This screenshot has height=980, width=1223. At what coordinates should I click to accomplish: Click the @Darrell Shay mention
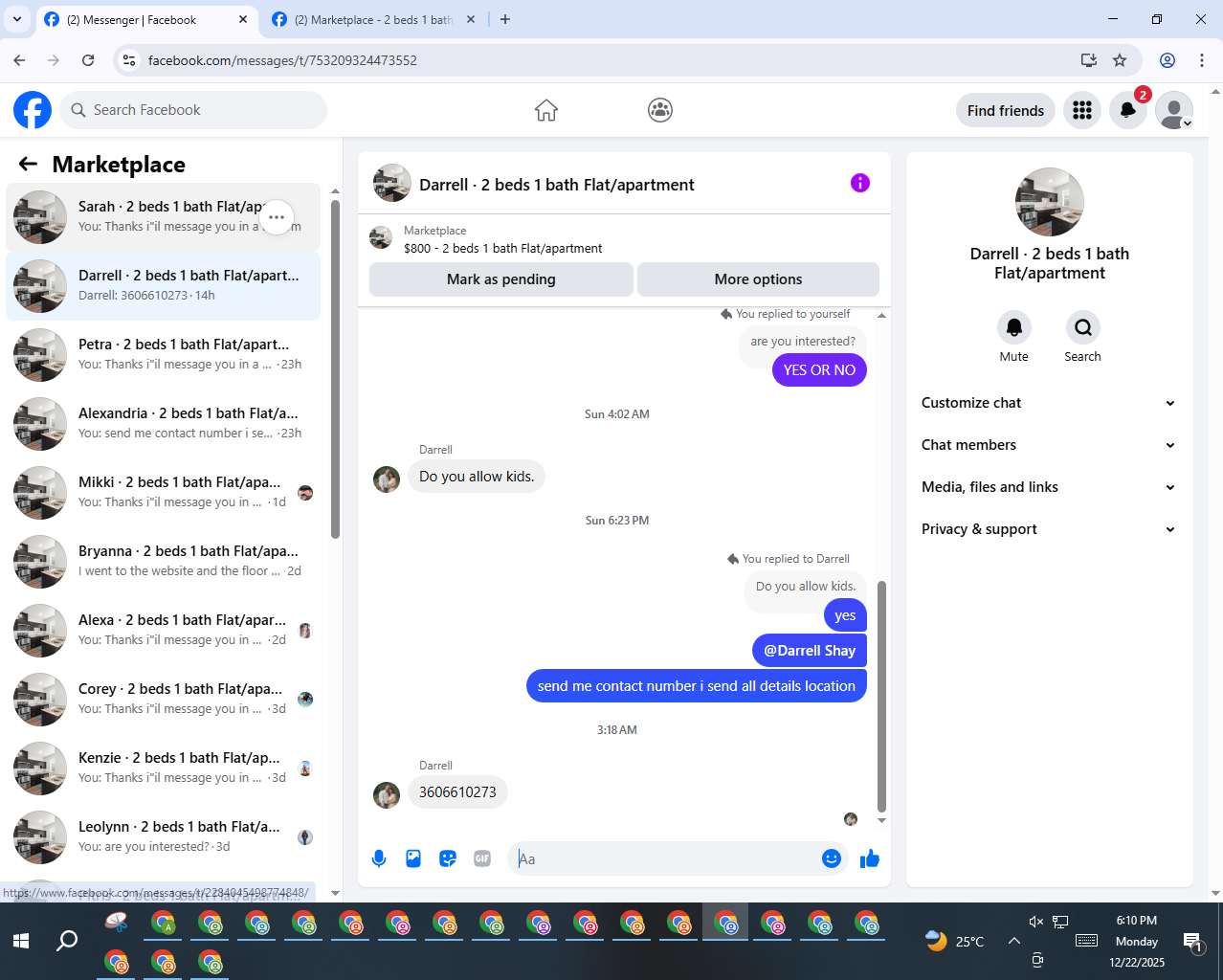click(810, 651)
